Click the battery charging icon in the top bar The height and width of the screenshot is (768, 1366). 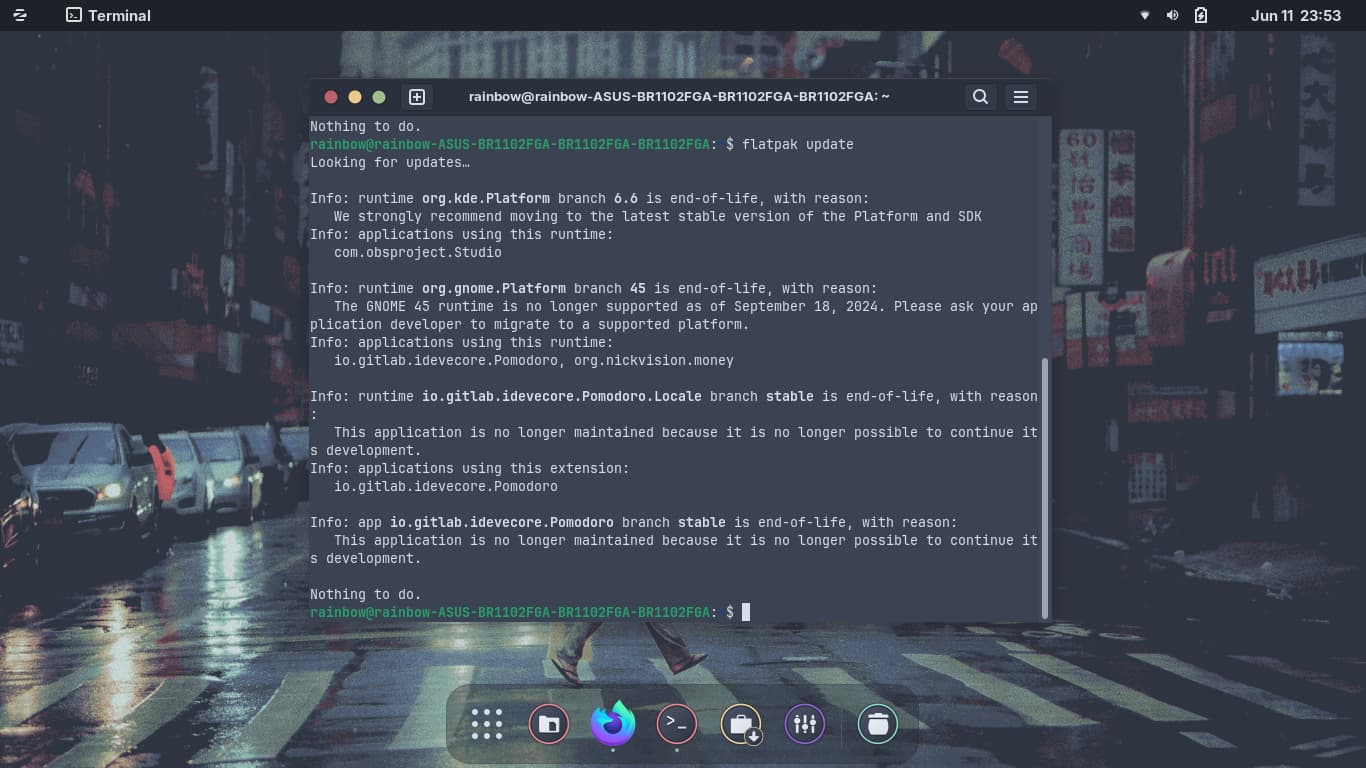coord(1201,15)
